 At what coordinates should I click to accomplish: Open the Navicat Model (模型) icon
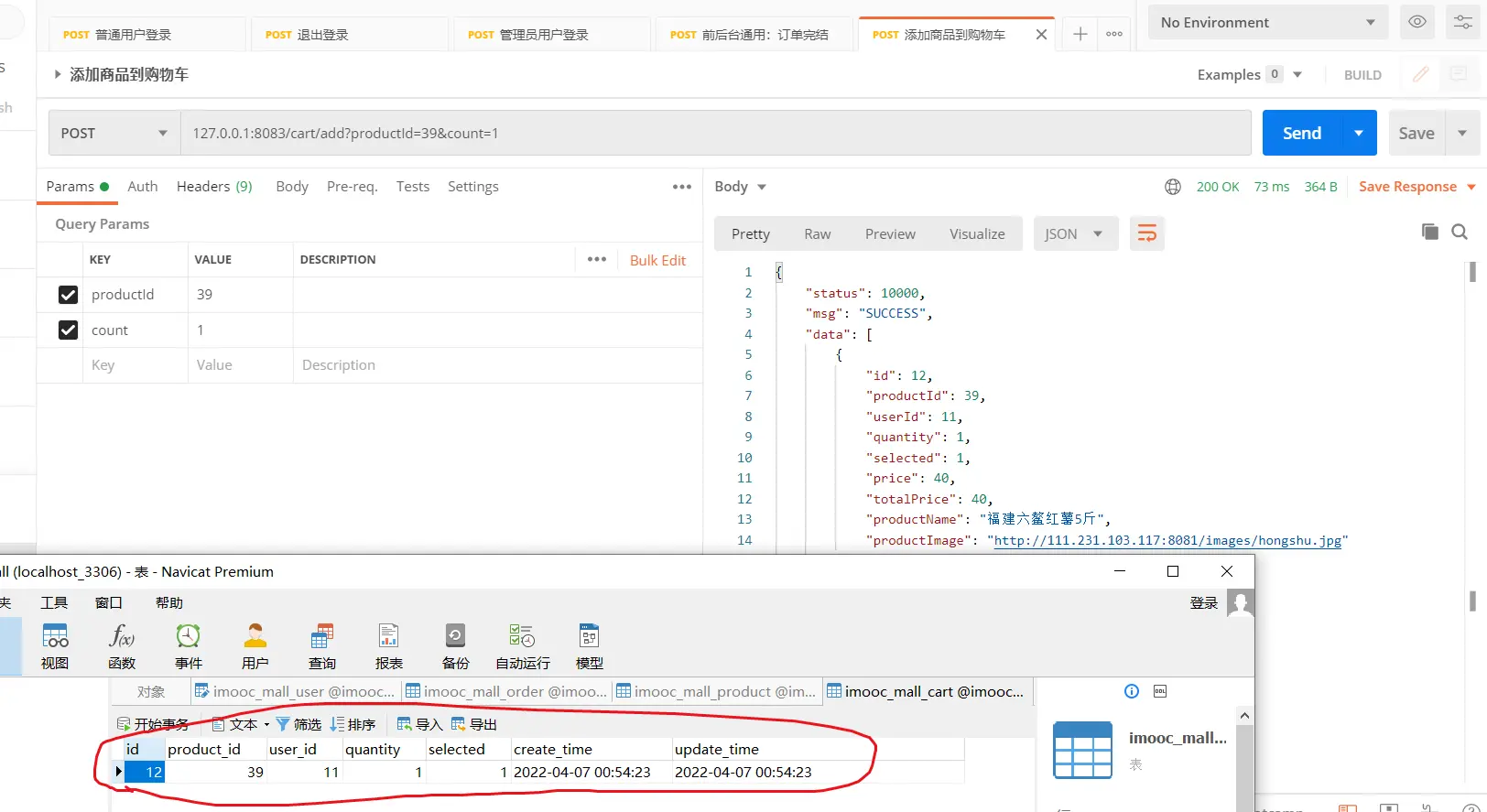[x=589, y=646]
